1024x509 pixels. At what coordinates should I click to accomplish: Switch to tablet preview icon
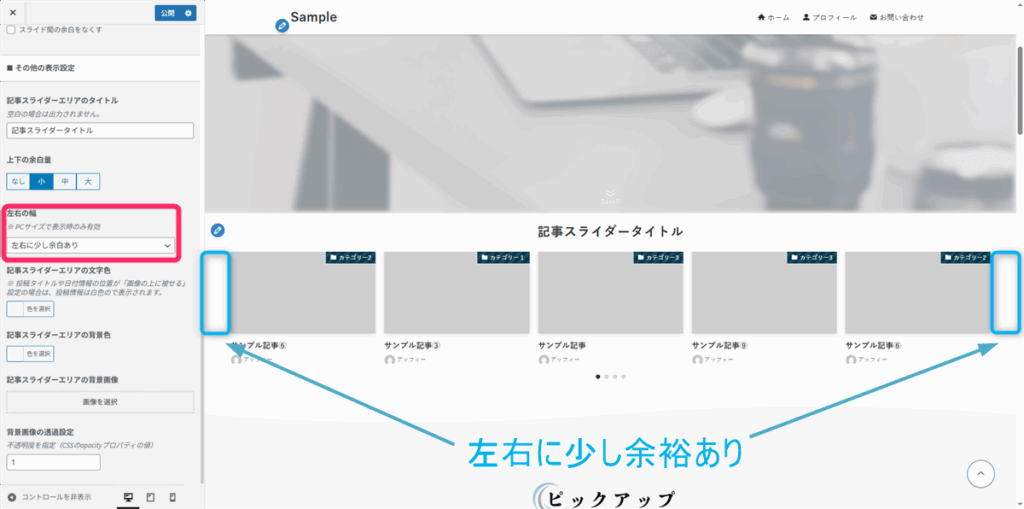pyautogui.click(x=151, y=497)
